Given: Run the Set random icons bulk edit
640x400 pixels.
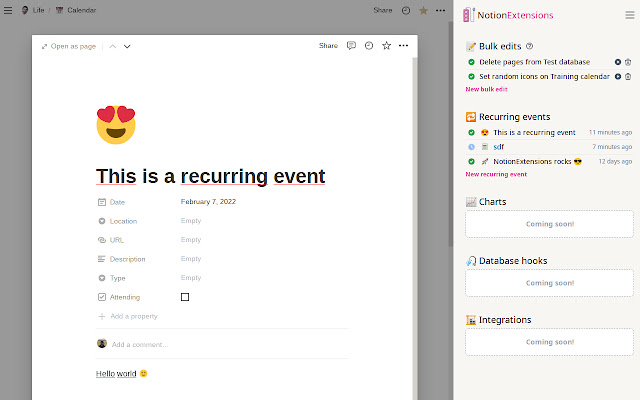Looking at the screenshot, I should tap(618, 76).
